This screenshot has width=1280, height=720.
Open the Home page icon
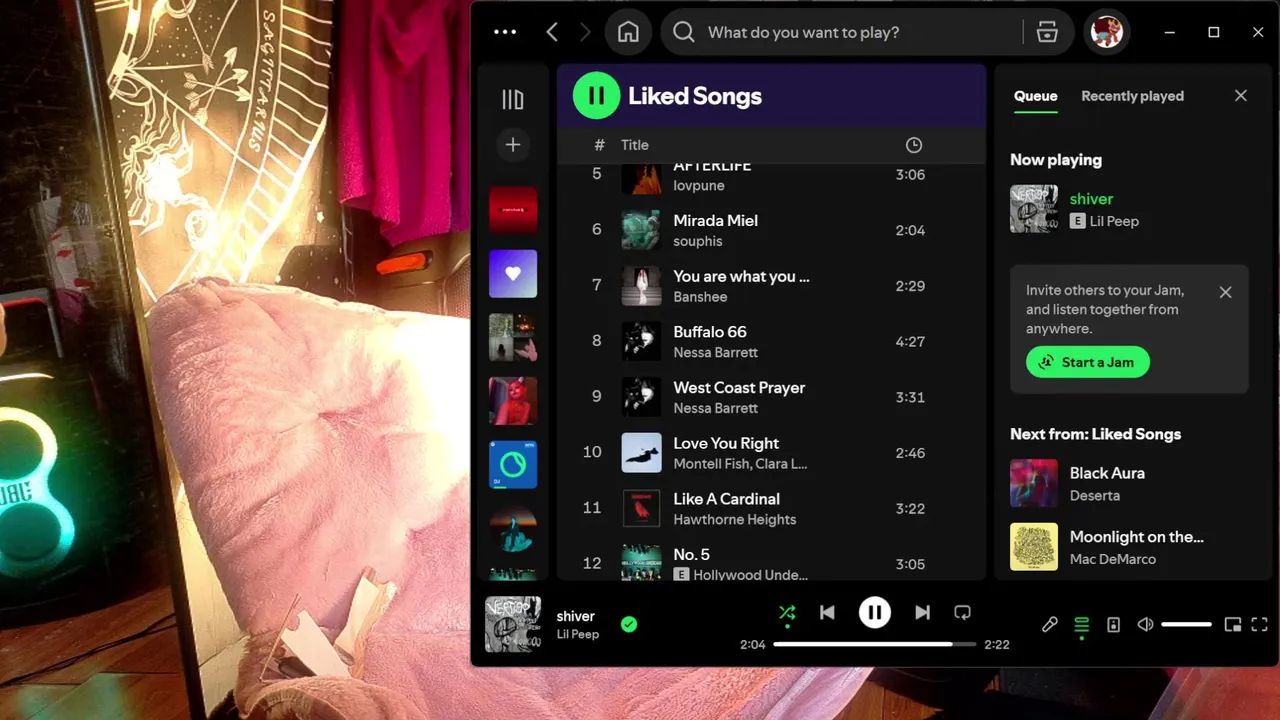tap(628, 32)
